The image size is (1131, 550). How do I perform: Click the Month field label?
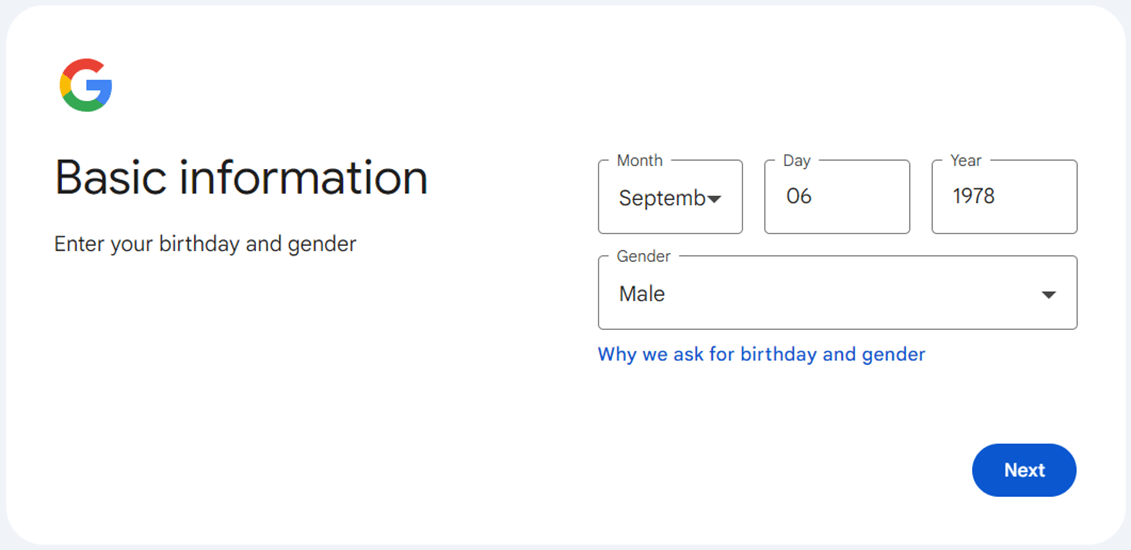point(639,160)
